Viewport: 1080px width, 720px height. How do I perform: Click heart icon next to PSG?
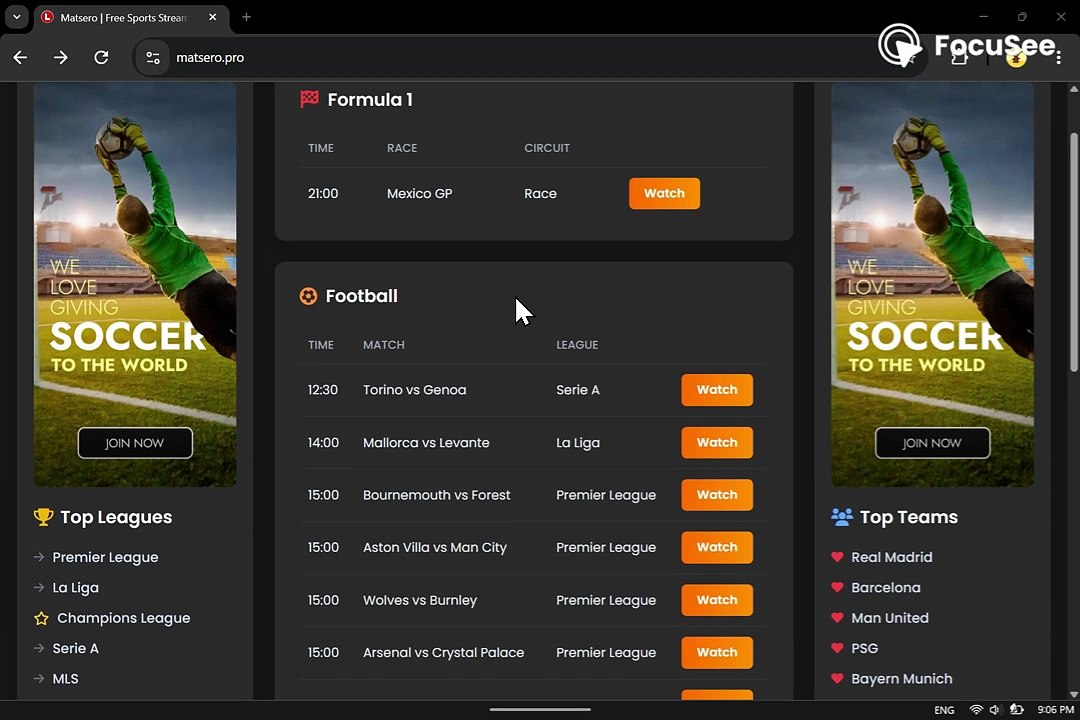click(x=838, y=648)
